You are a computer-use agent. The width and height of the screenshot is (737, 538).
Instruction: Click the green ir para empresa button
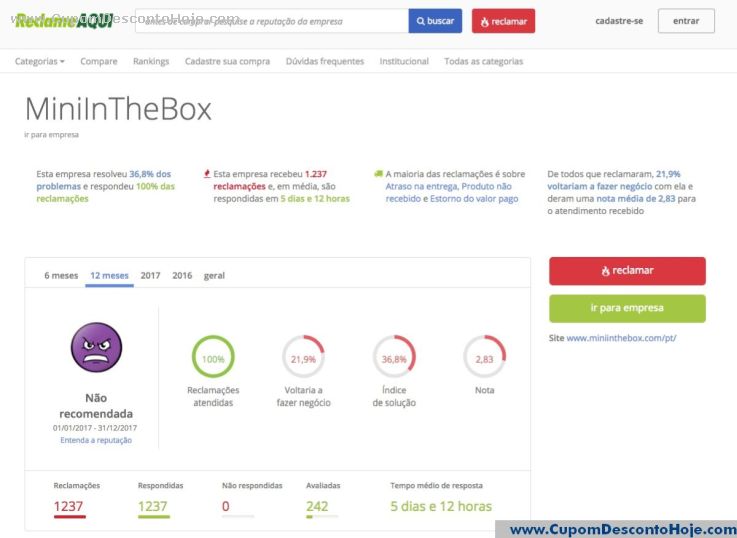[x=627, y=308]
